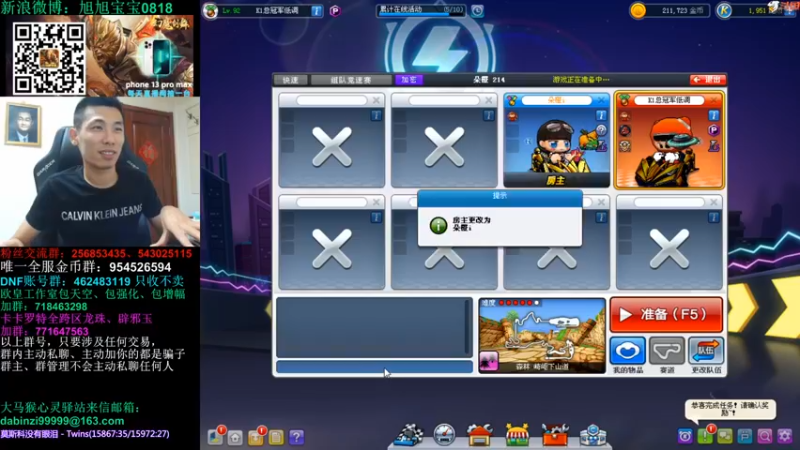Click the green exclamation mission icon

[705, 435]
